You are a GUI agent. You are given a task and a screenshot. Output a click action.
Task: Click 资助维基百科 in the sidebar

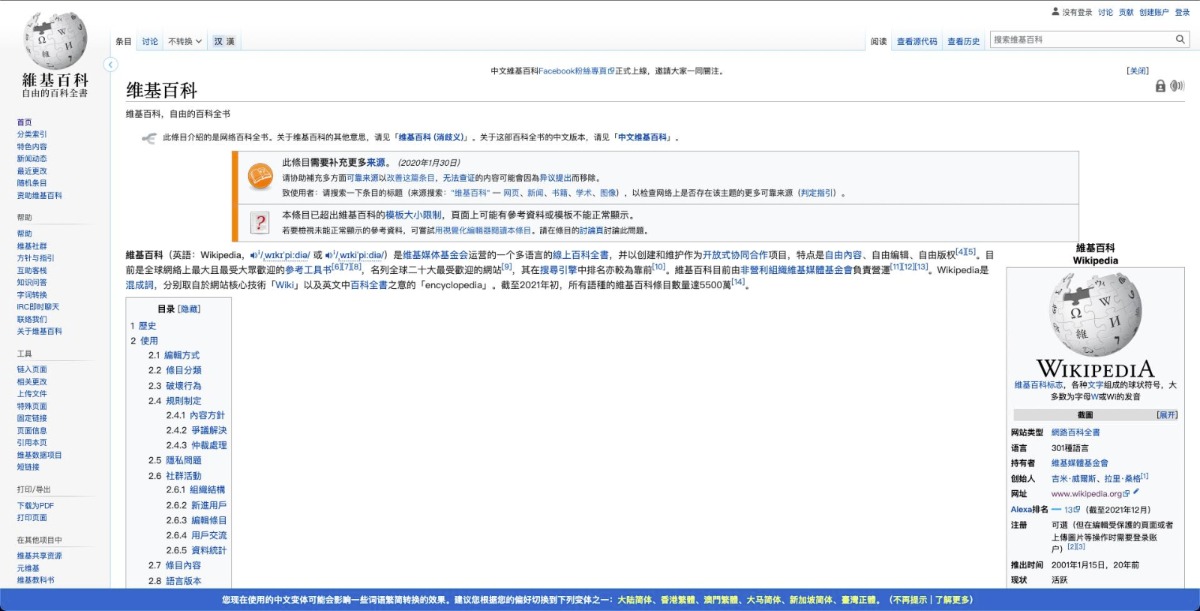pyautogui.click(x=39, y=195)
